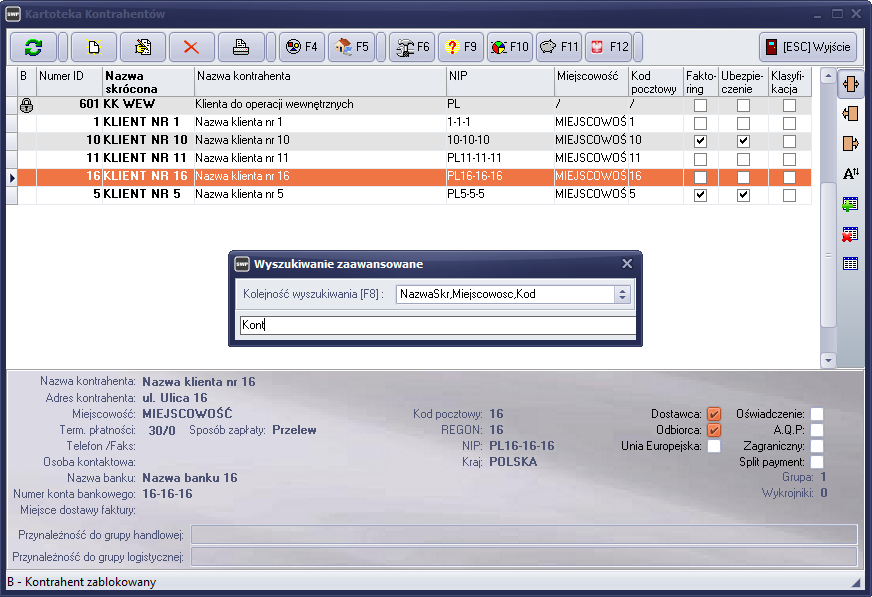Click the table with red X sidebar icon
This screenshot has height=597, width=872.
[851, 234]
